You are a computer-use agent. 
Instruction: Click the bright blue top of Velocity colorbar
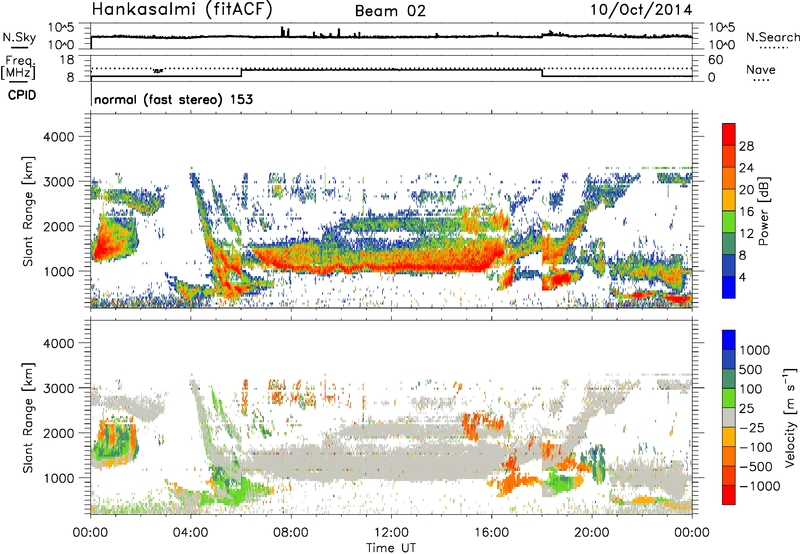point(729,340)
